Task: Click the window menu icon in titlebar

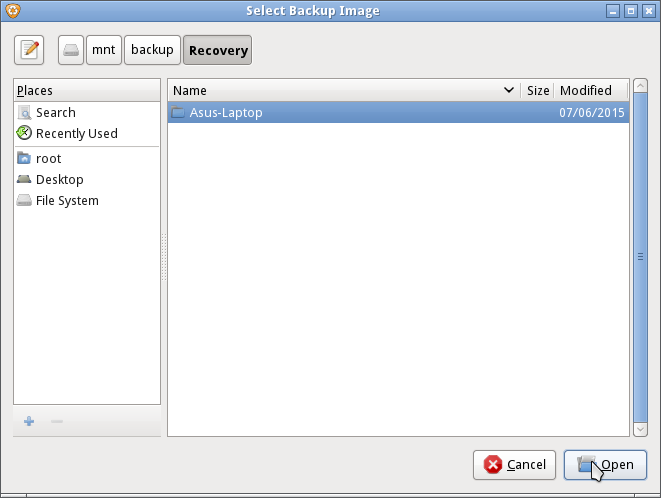Action: click(x=12, y=11)
